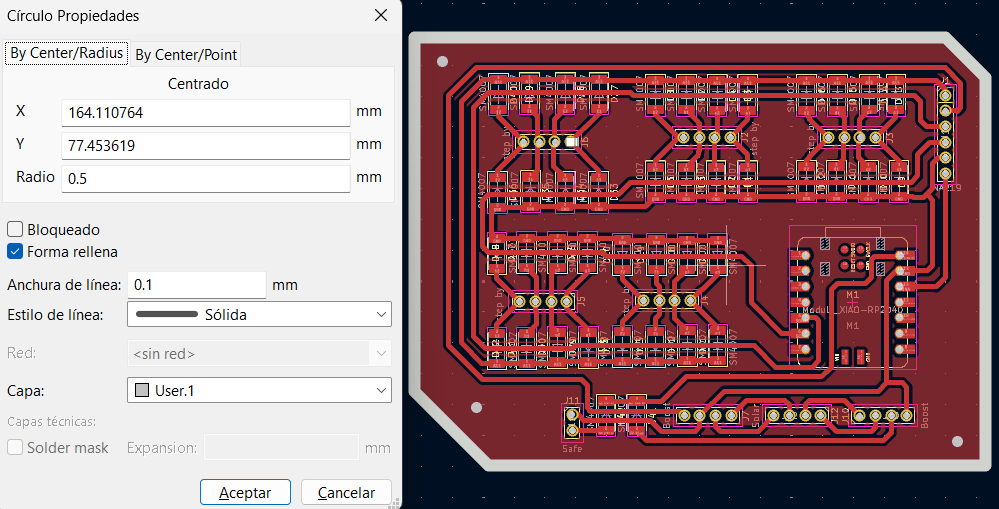Switch to the By Center/Point tab
999x509 pixels.
pos(186,55)
